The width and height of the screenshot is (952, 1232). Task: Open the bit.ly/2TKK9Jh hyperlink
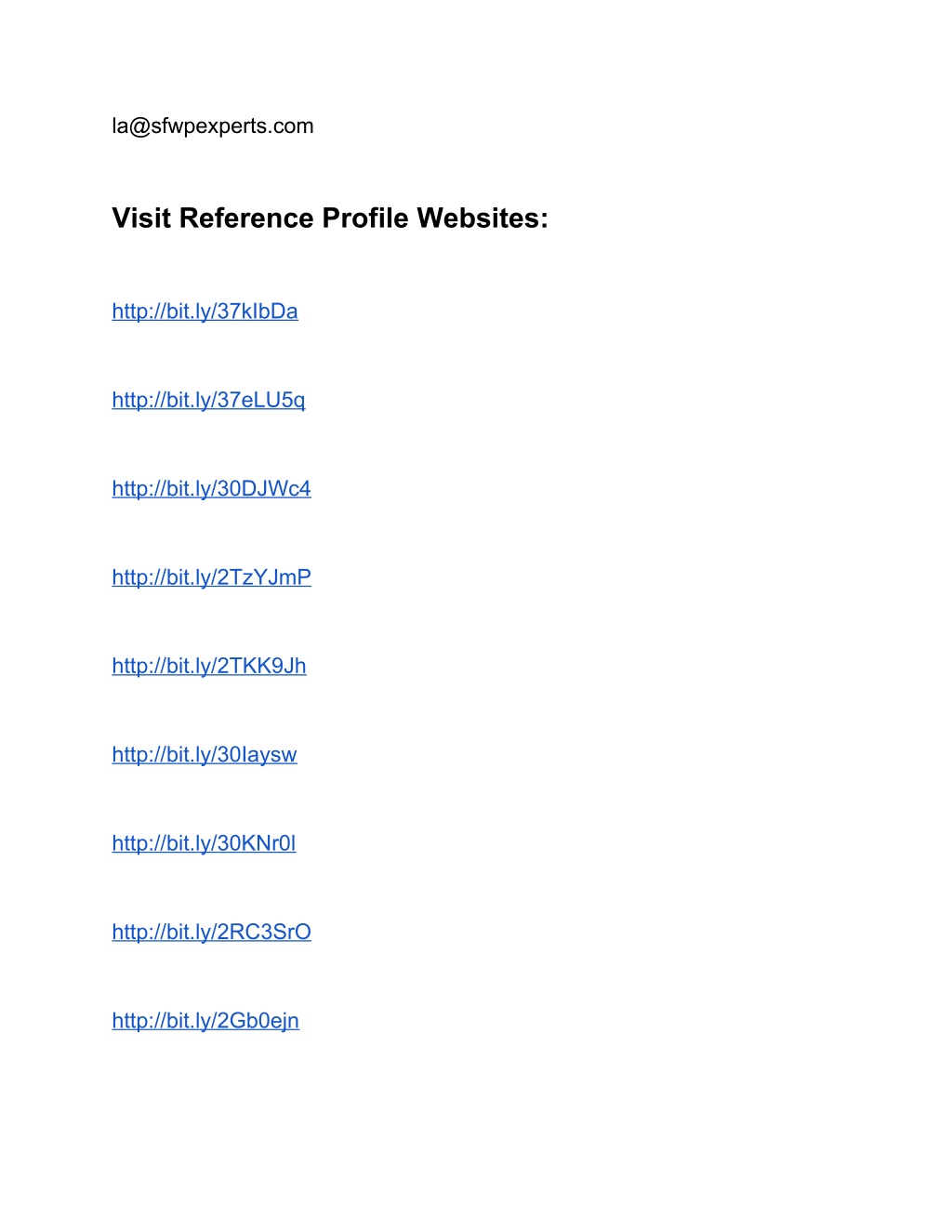pos(209,666)
